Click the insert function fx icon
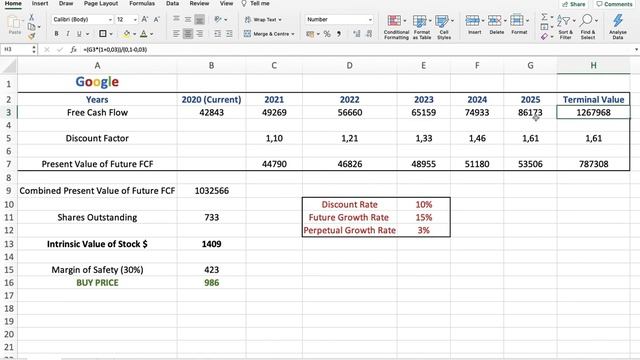Image resolution: width=640 pixels, height=360 pixels. point(73,49)
